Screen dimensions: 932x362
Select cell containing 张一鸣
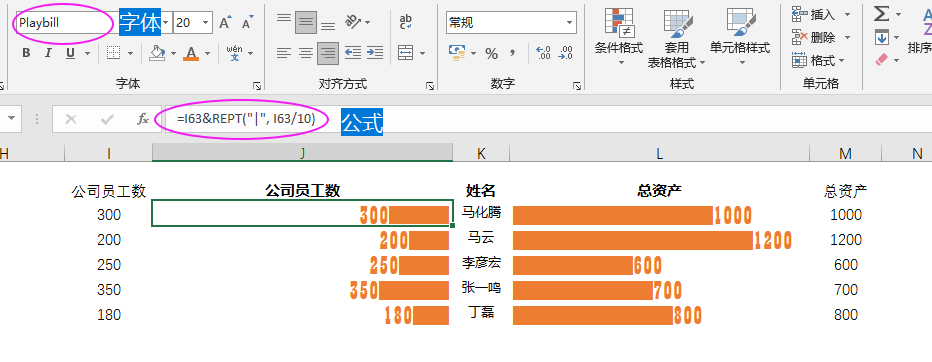pos(481,289)
